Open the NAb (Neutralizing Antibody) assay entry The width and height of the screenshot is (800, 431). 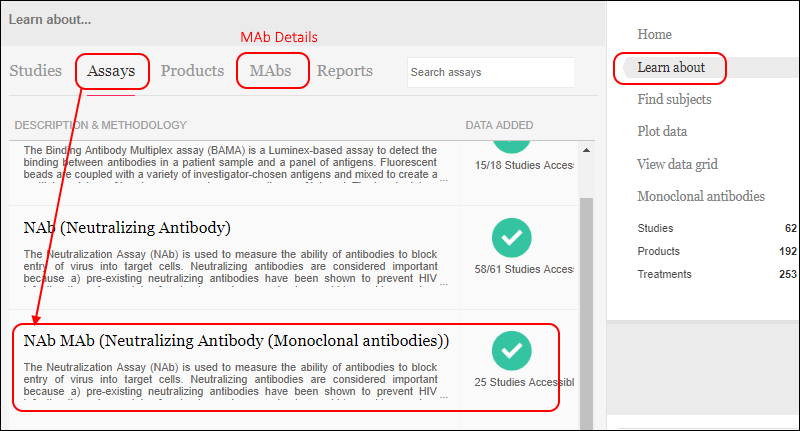click(x=127, y=227)
